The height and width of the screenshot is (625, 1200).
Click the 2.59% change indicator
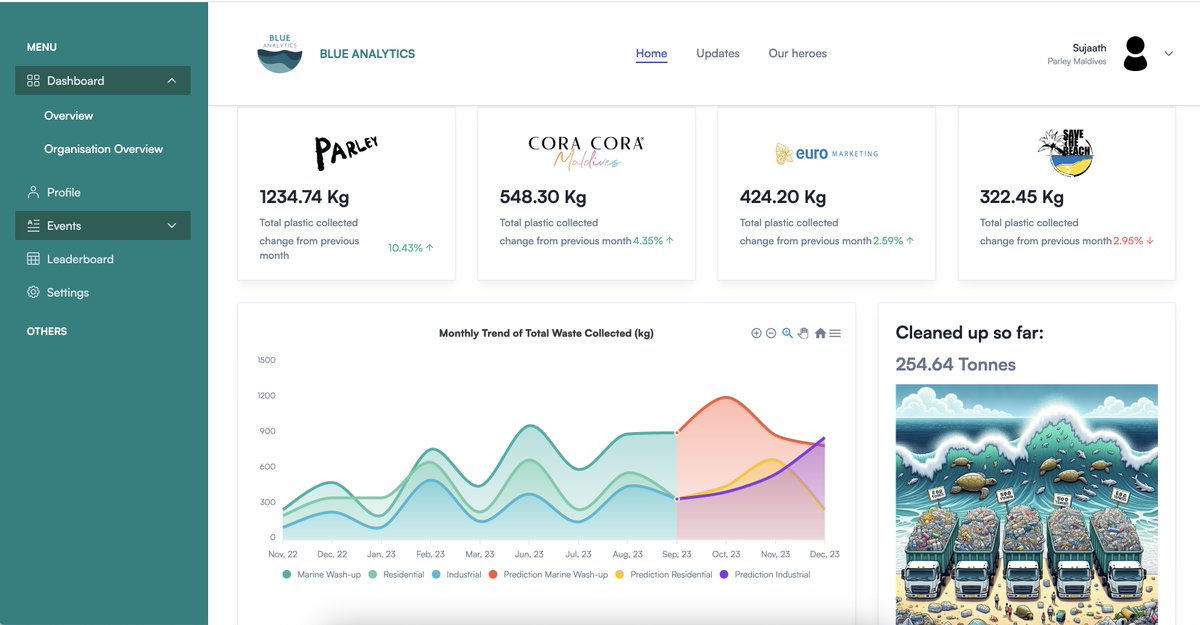pyautogui.click(x=893, y=241)
